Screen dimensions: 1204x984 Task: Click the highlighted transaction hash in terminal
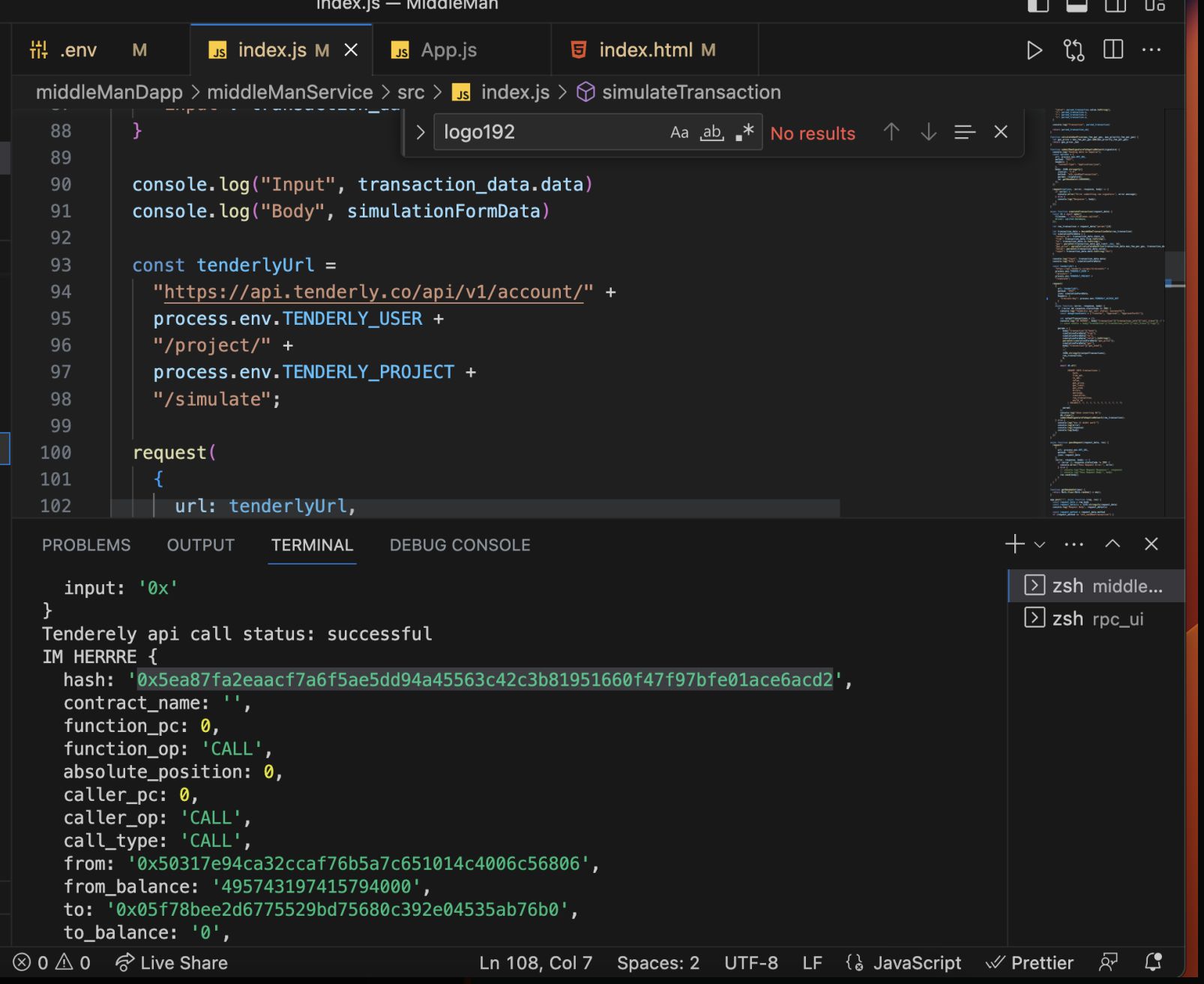click(484, 679)
